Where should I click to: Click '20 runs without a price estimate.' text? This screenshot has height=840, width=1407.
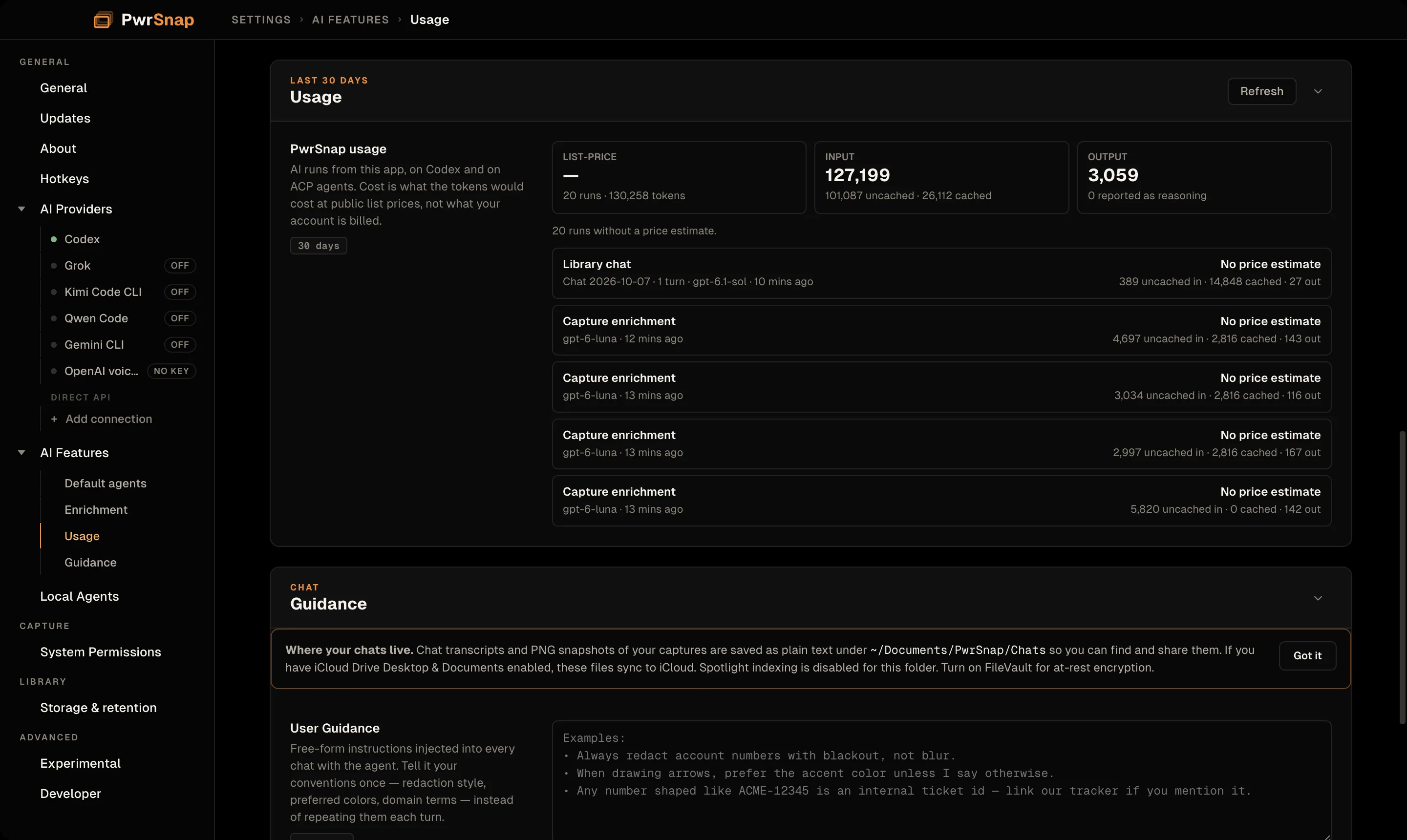[634, 231]
